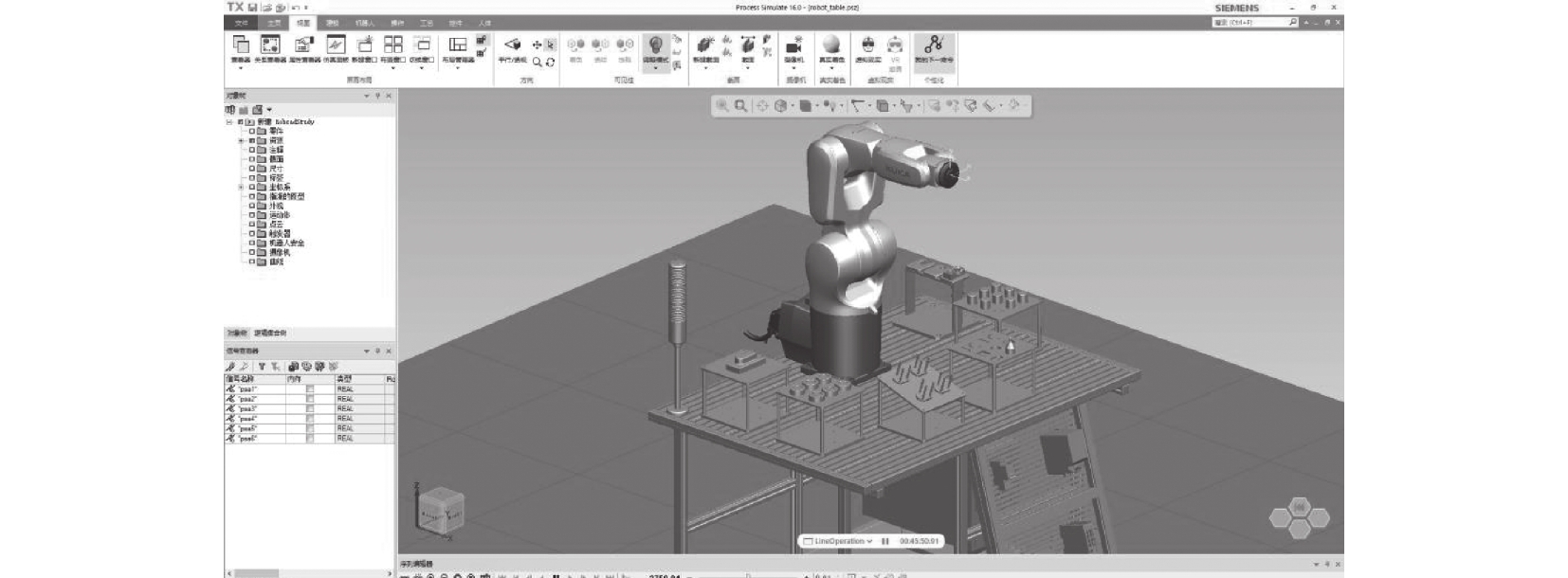This screenshot has width=1568, height=578.
Task: Click the VR headset icon
Action: pos(895,46)
